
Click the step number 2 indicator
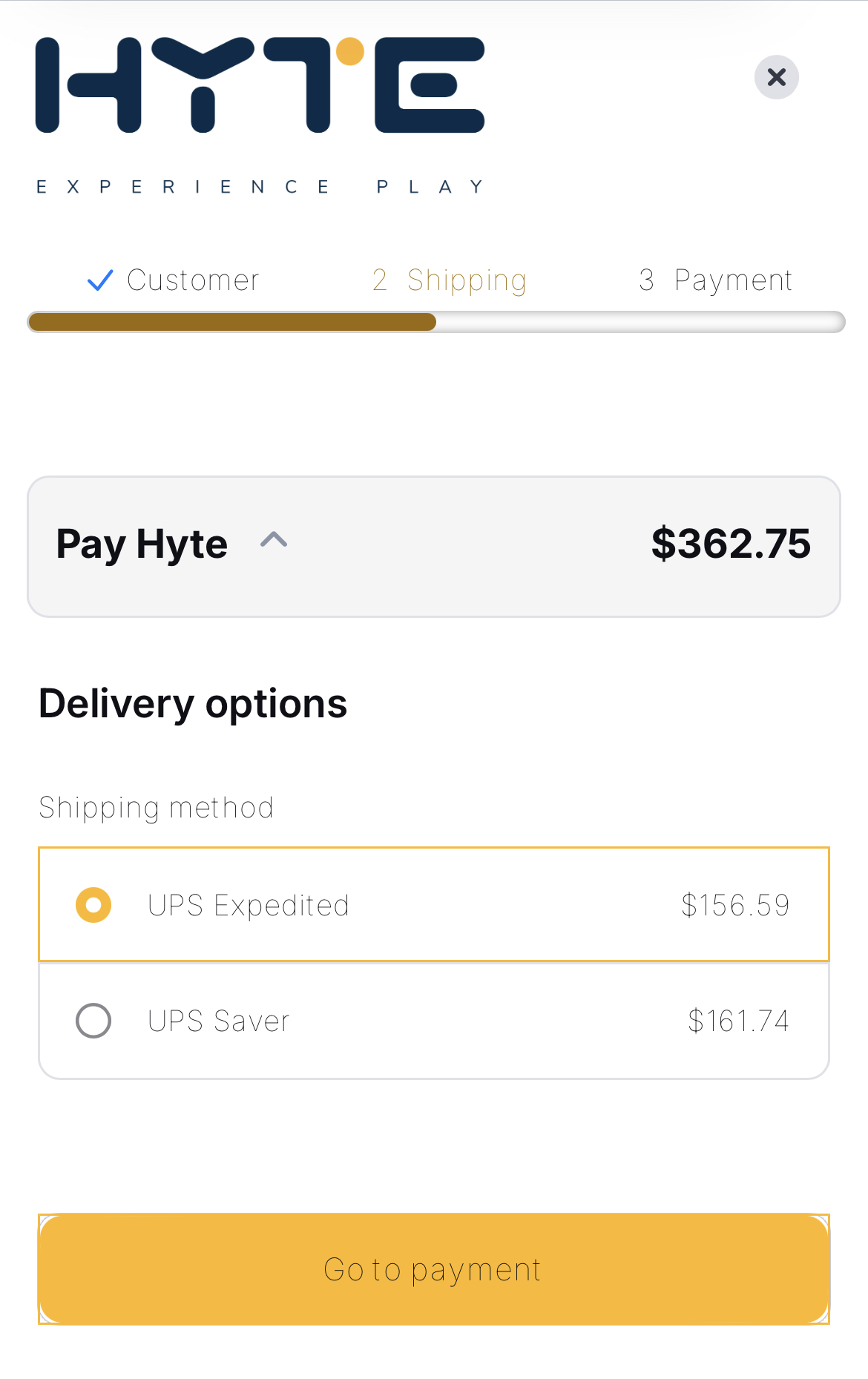coord(379,280)
